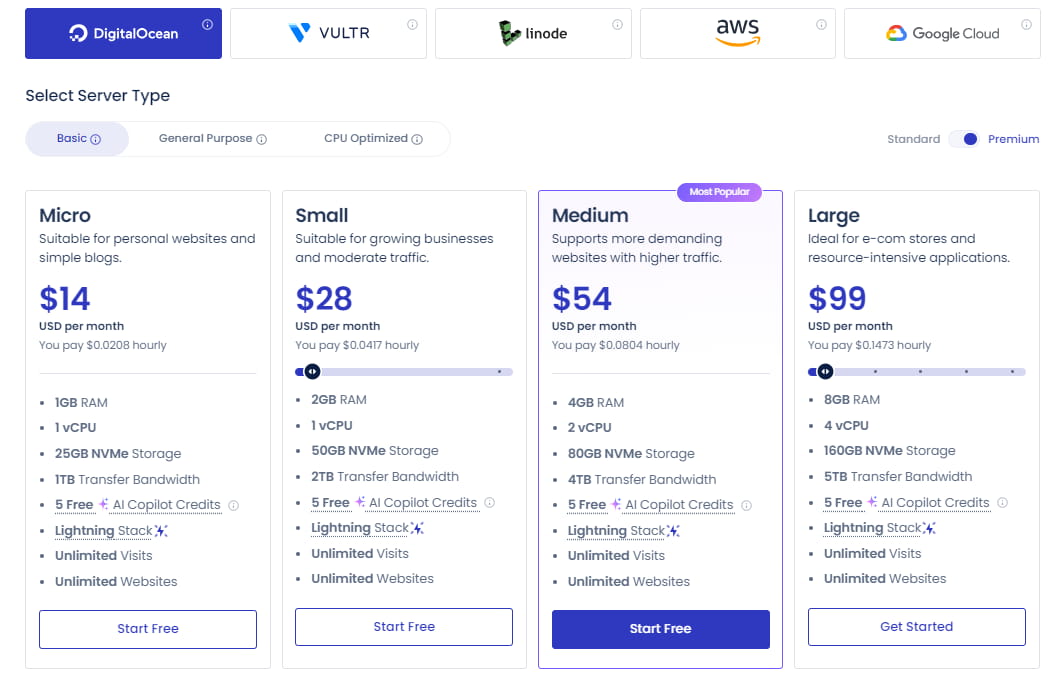Click info icon next to CPU Optimized

(417, 140)
